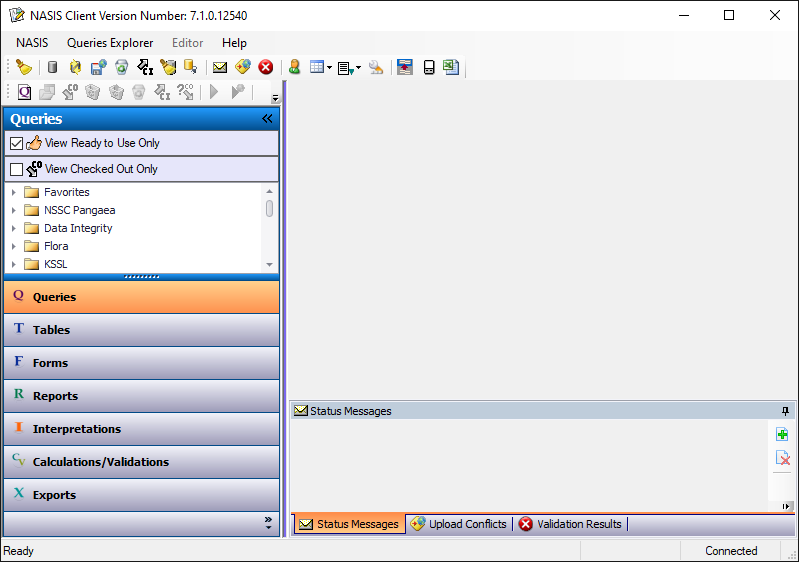Expand the Favorites folder
The height and width of the screenshot is (562, 799).
(14, 193)
